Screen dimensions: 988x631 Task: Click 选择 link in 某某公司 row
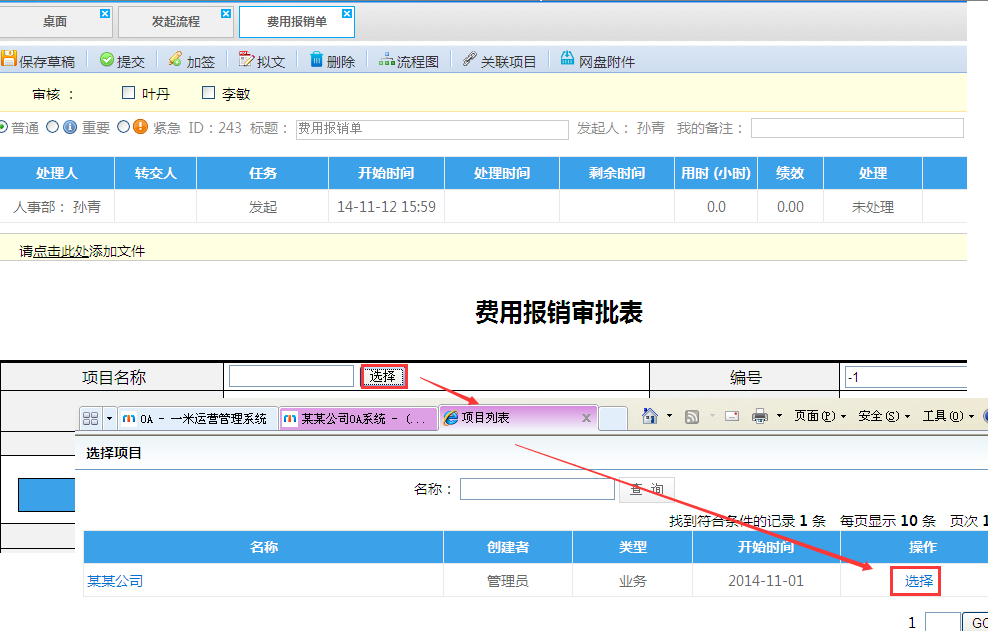coord(919,581)
